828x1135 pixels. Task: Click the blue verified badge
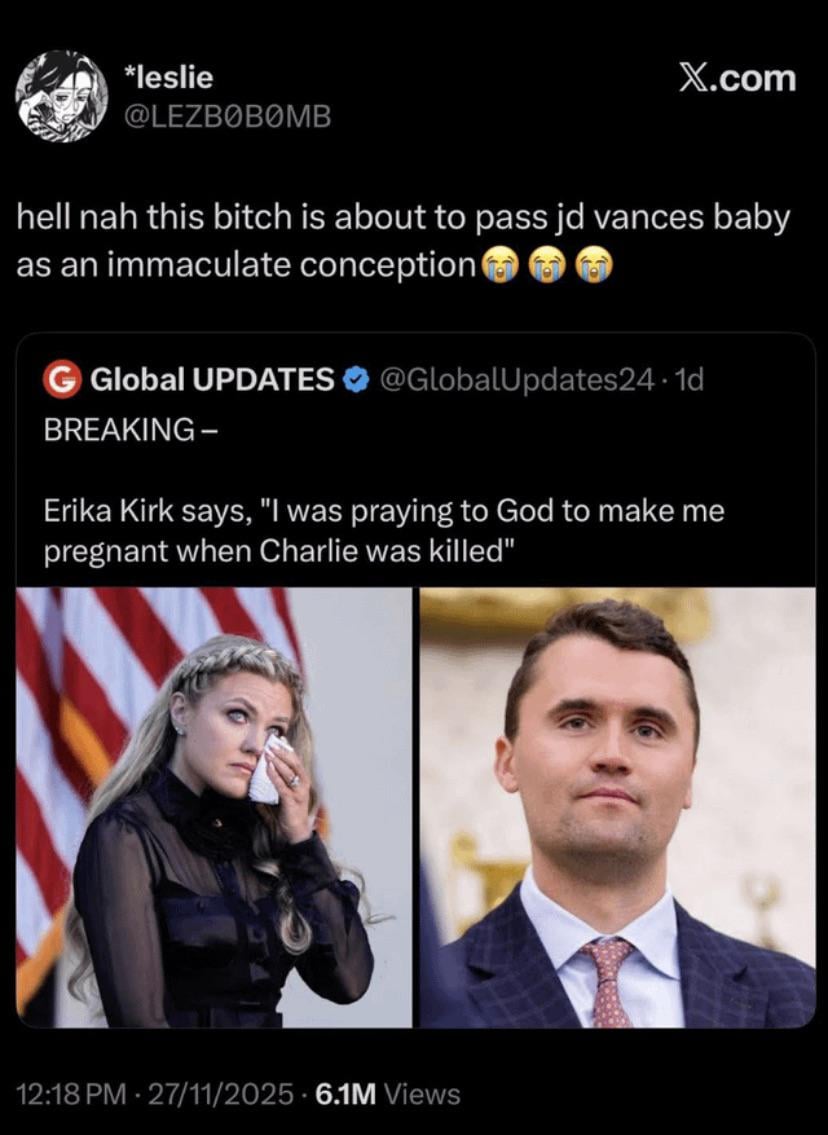coord(355,380)
